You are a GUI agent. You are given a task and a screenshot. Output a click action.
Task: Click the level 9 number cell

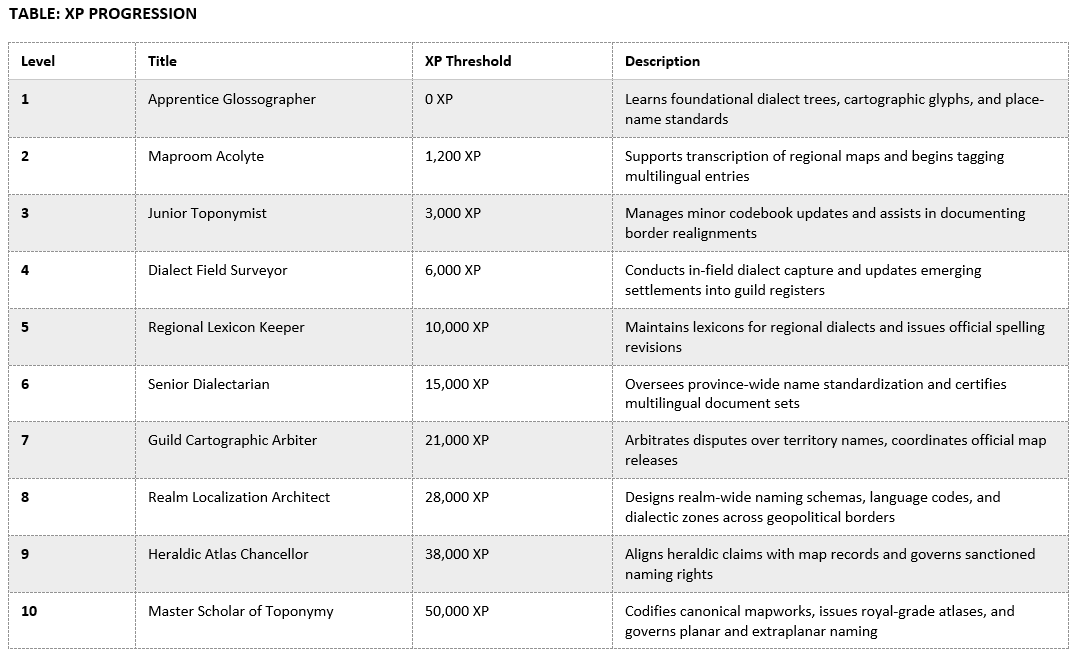pyautogui.click(x=25, y=554)
